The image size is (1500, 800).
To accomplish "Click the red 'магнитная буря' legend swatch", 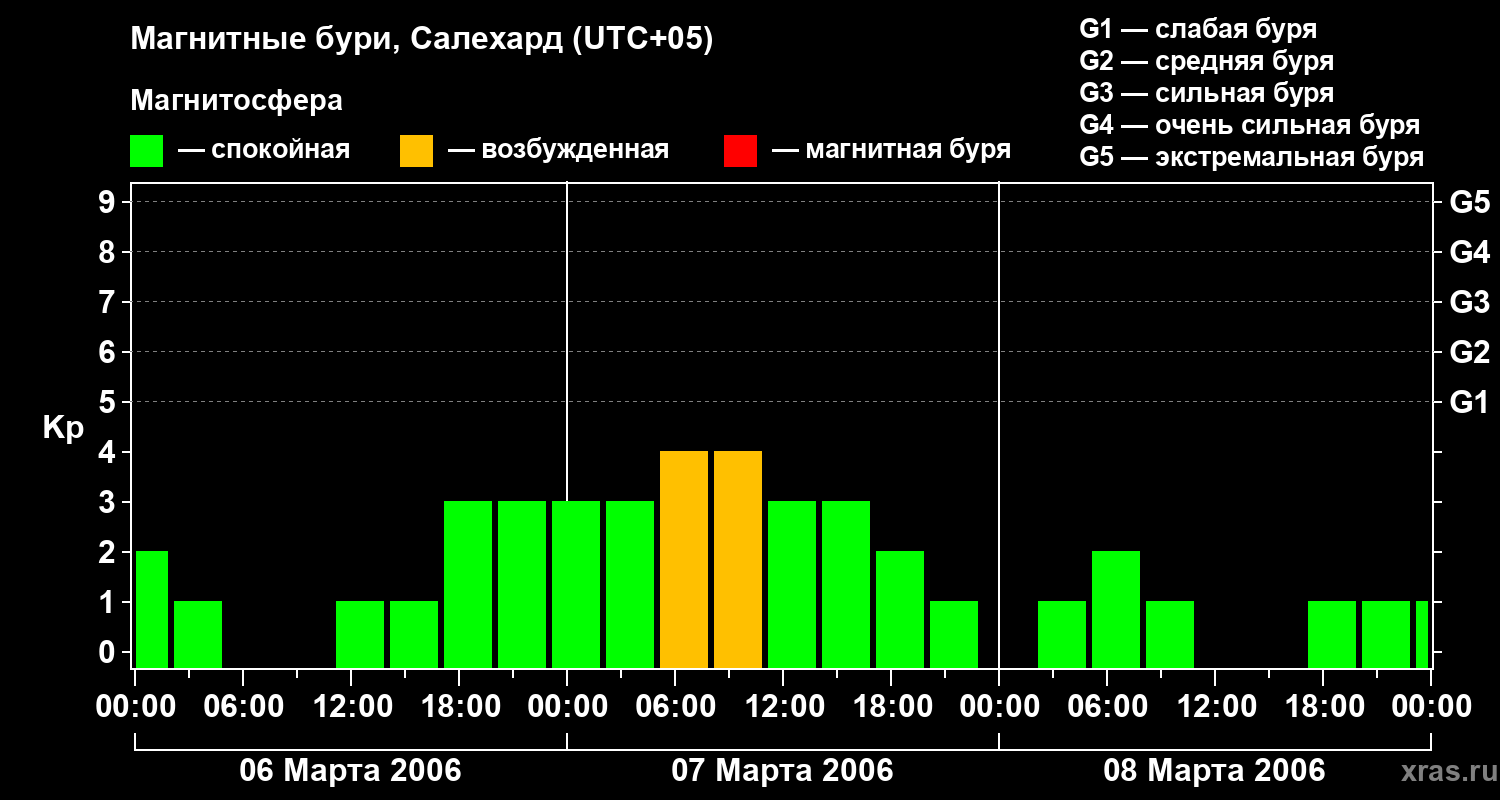I will pyautogui.click(x=740, y=151).
